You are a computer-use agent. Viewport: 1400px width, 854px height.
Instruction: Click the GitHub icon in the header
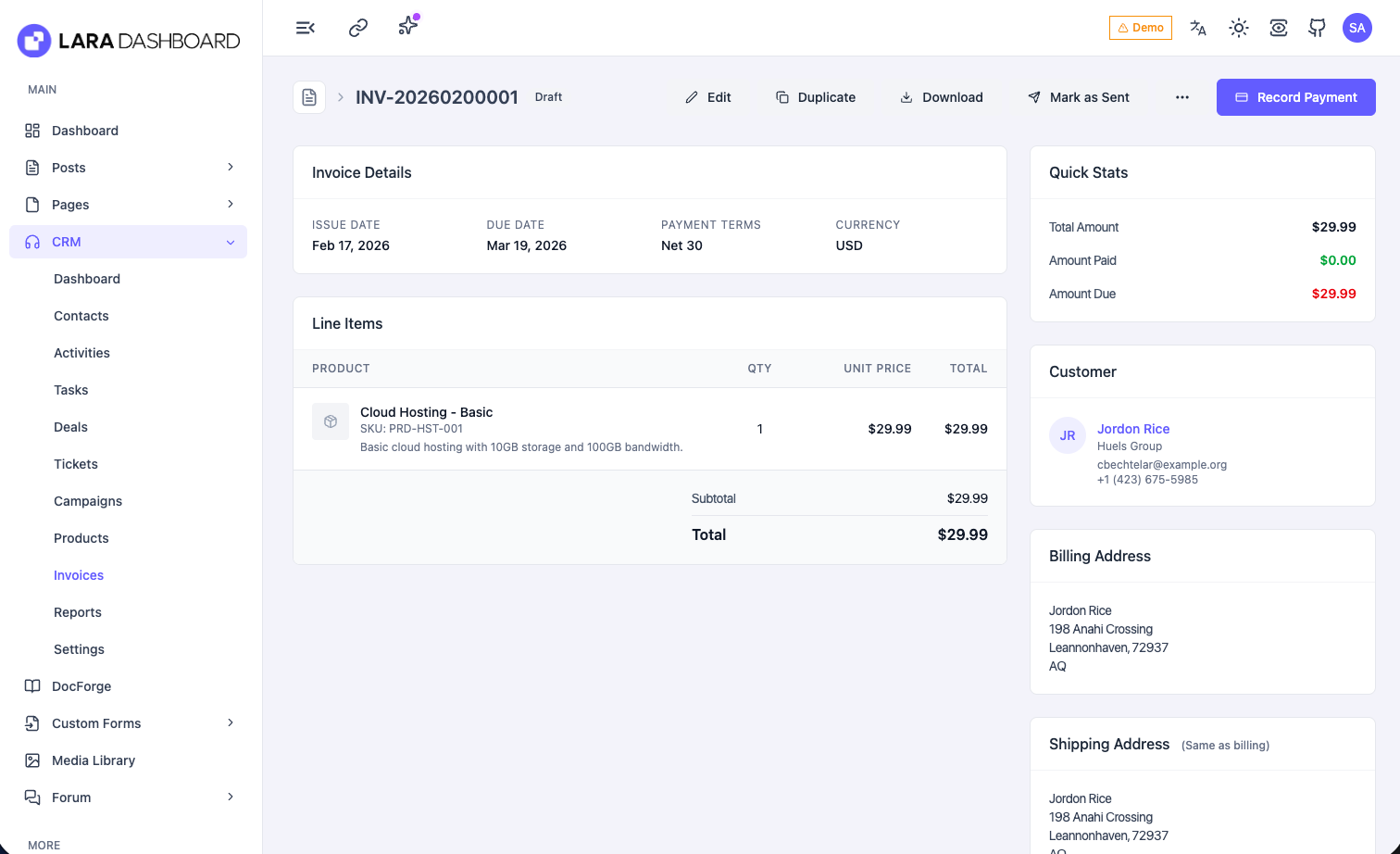1317,28
